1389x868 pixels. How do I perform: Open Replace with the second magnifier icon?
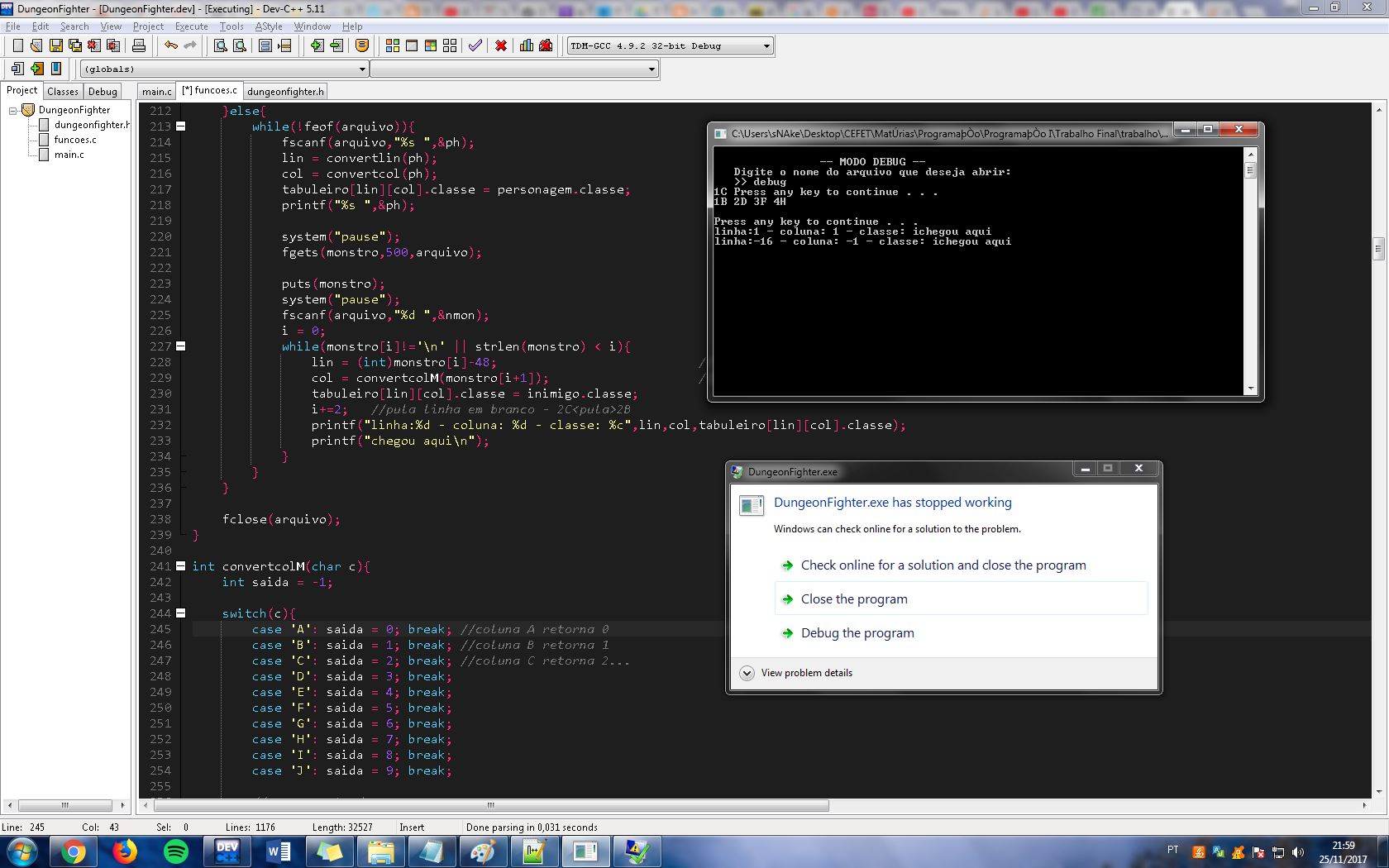240,45
